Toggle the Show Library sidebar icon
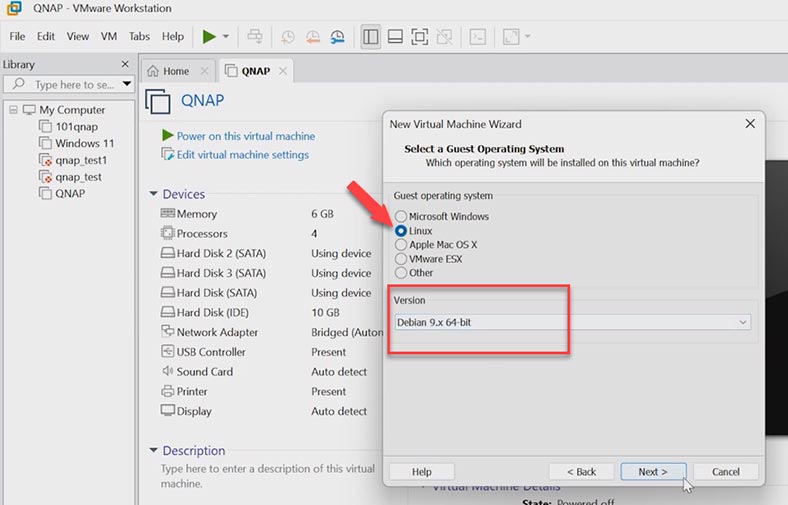This screenshot has height=505, width=788. point(370,37)
